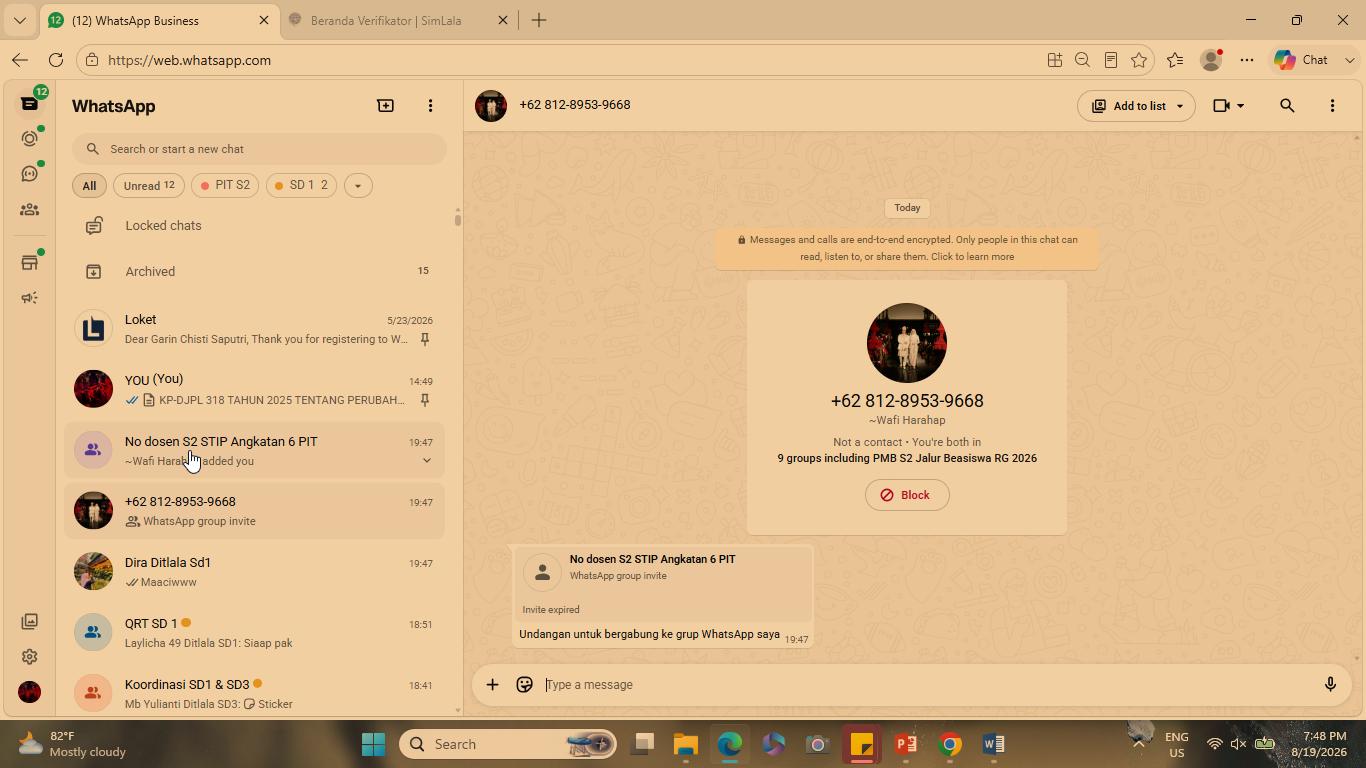The image size is (1366, 768).
Task: Open chat list three-dot menu
Action: tap(430, 106)
